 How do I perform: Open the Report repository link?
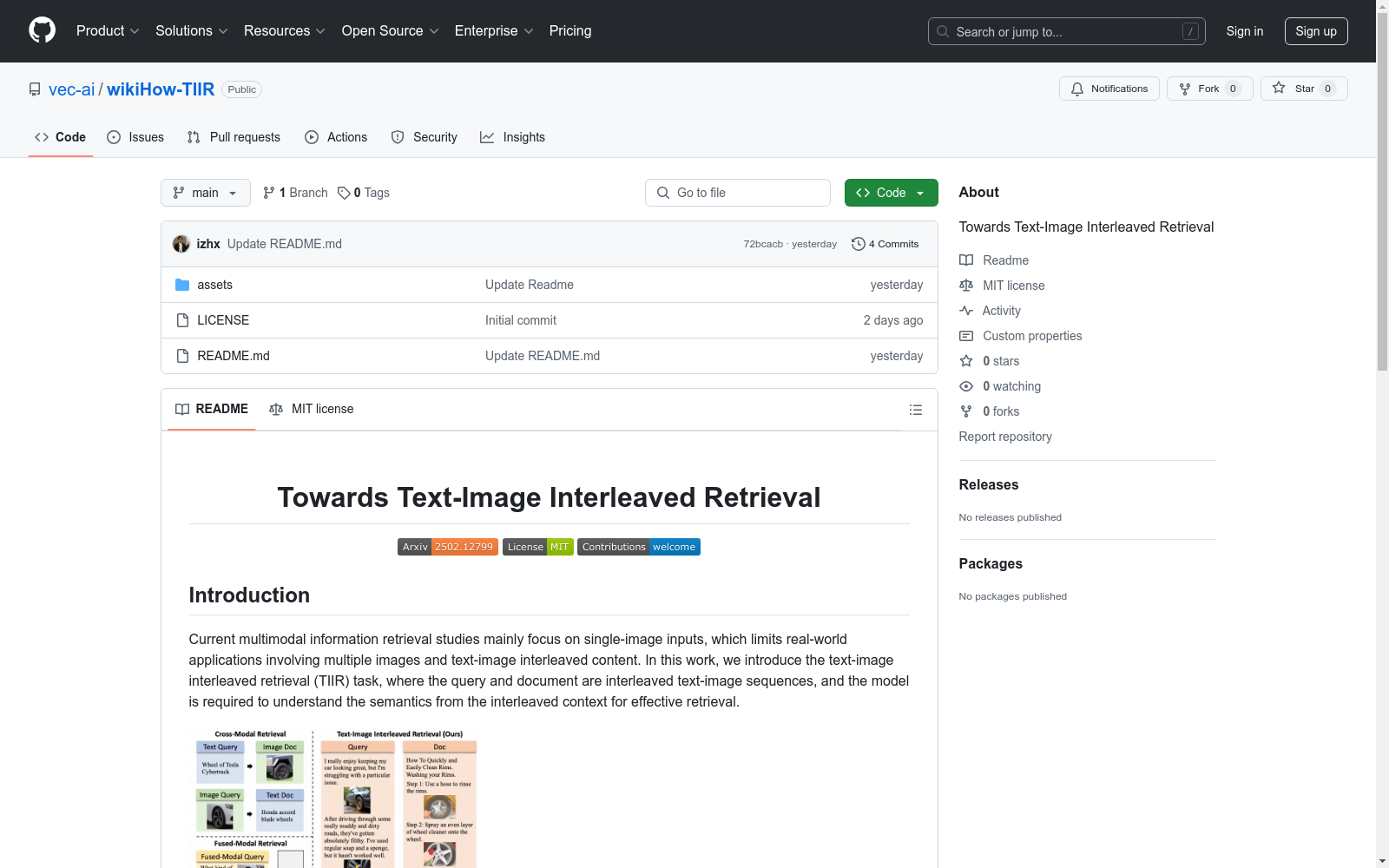[1004, 437]
